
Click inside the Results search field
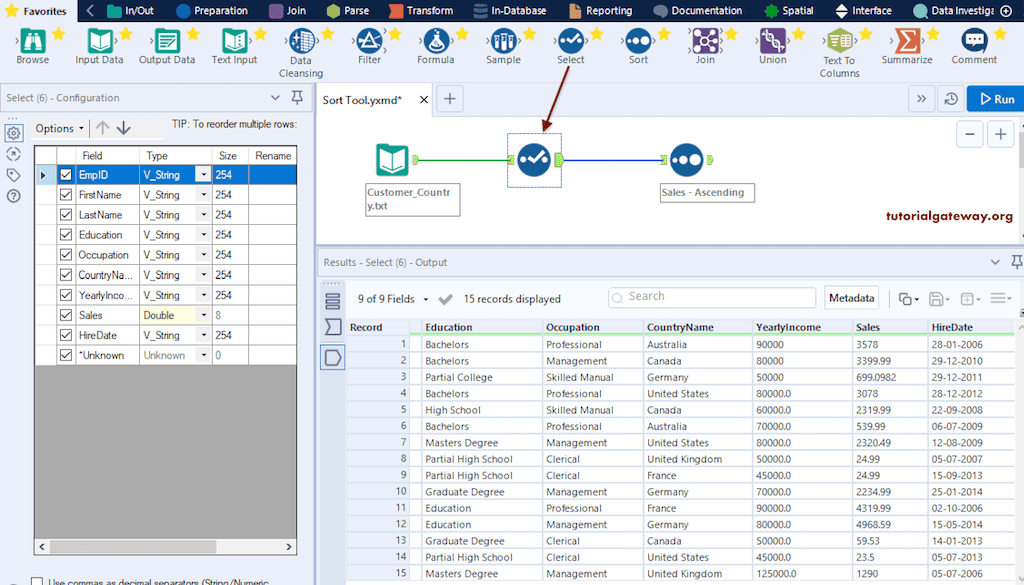pyautogui.click(x=710, y=297)
